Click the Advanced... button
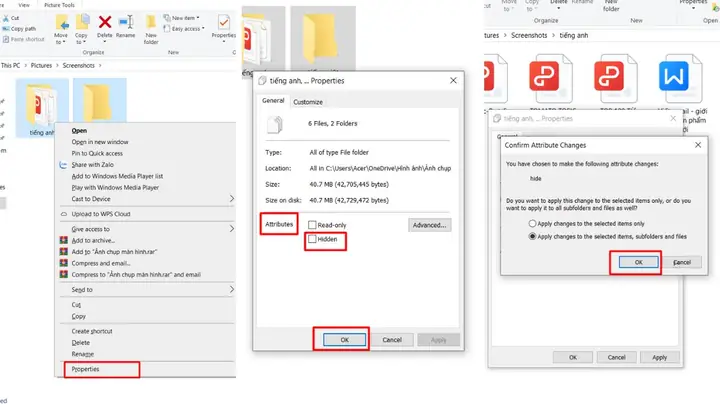720x405 pixels. (429, 225)
